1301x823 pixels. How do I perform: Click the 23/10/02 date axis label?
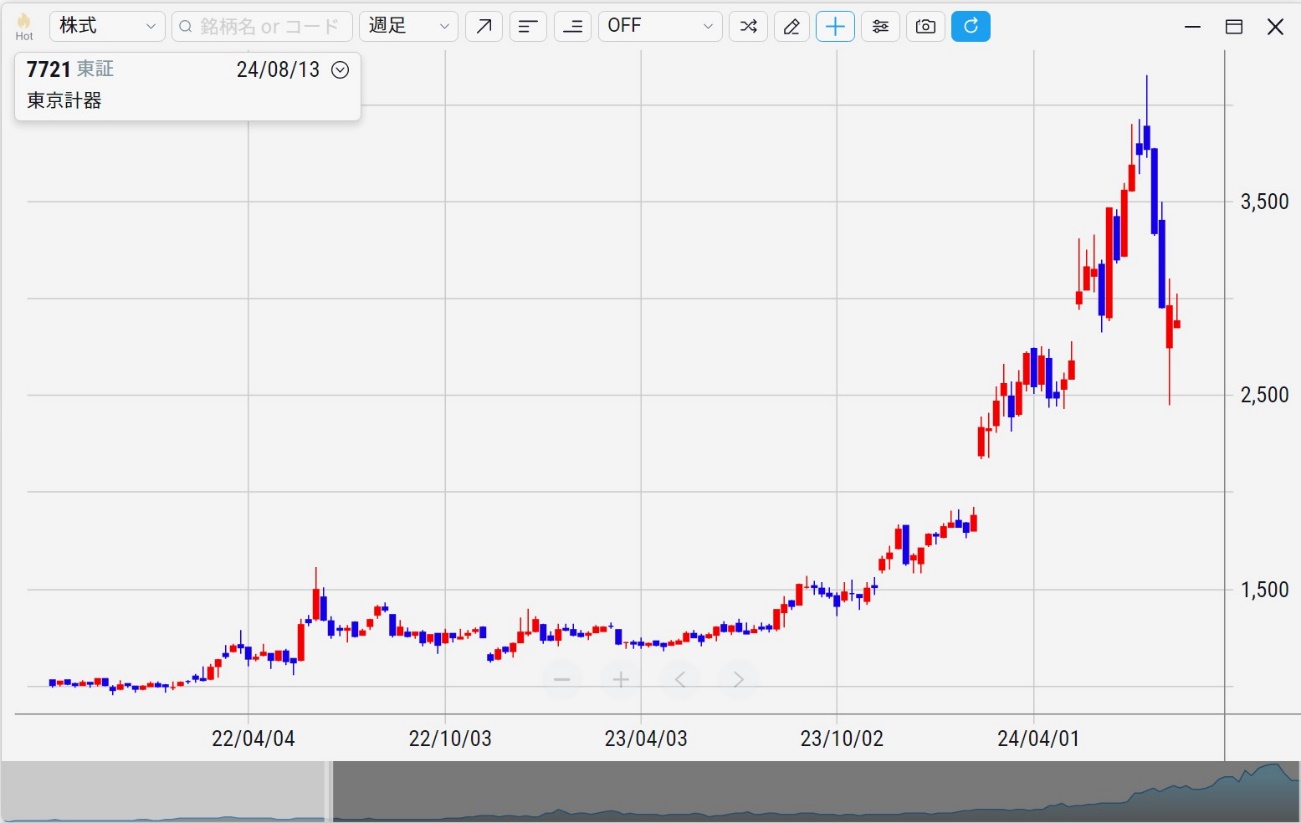842,740
